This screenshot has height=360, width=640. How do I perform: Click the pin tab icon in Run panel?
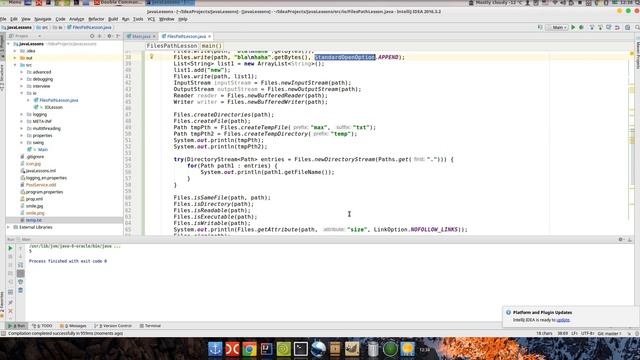coord(10,302)
